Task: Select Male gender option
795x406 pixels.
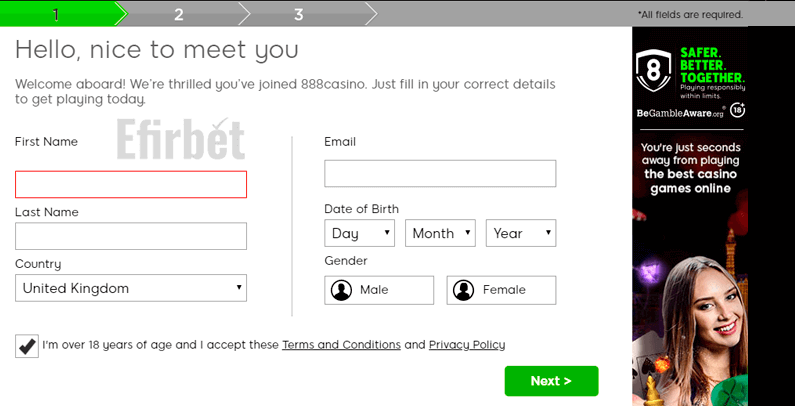Action: tap(380, 290)
